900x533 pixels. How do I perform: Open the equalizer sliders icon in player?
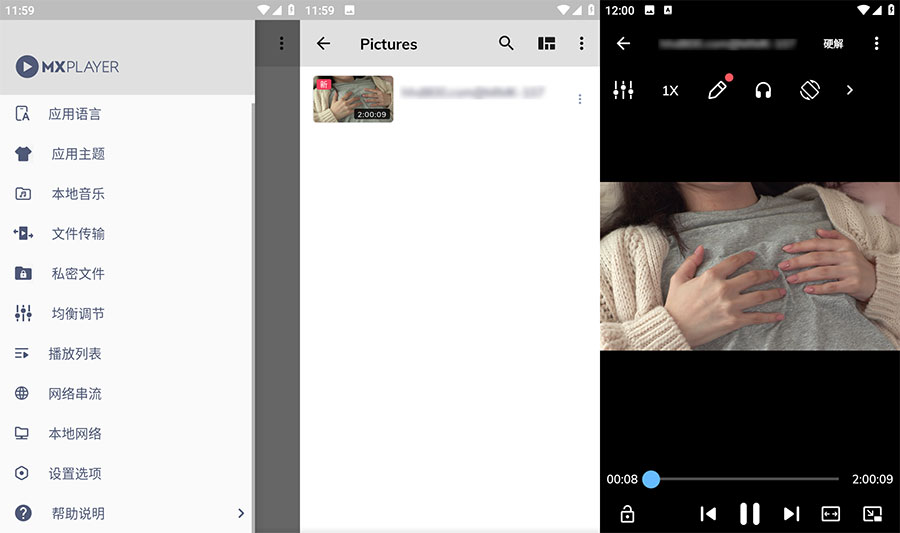[623, 90]
